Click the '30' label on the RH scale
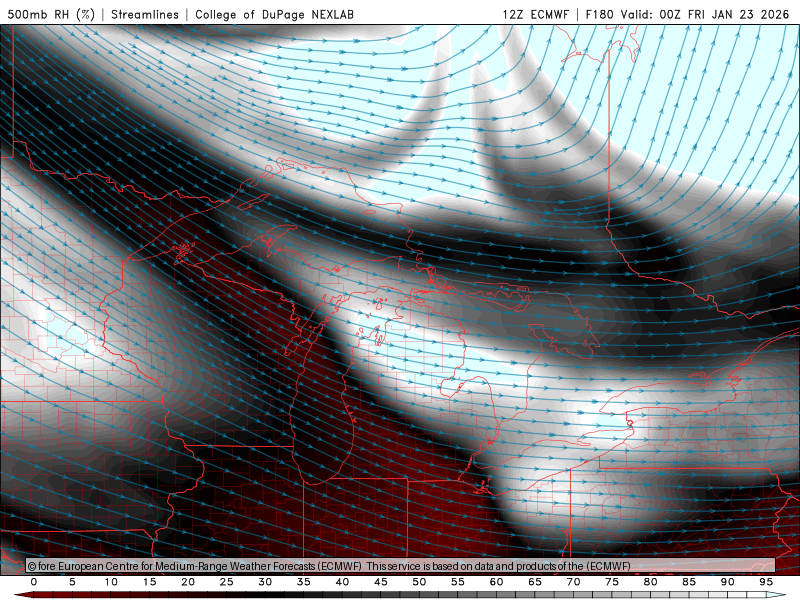This screenshot has width=800, height=600. (265, 582)
